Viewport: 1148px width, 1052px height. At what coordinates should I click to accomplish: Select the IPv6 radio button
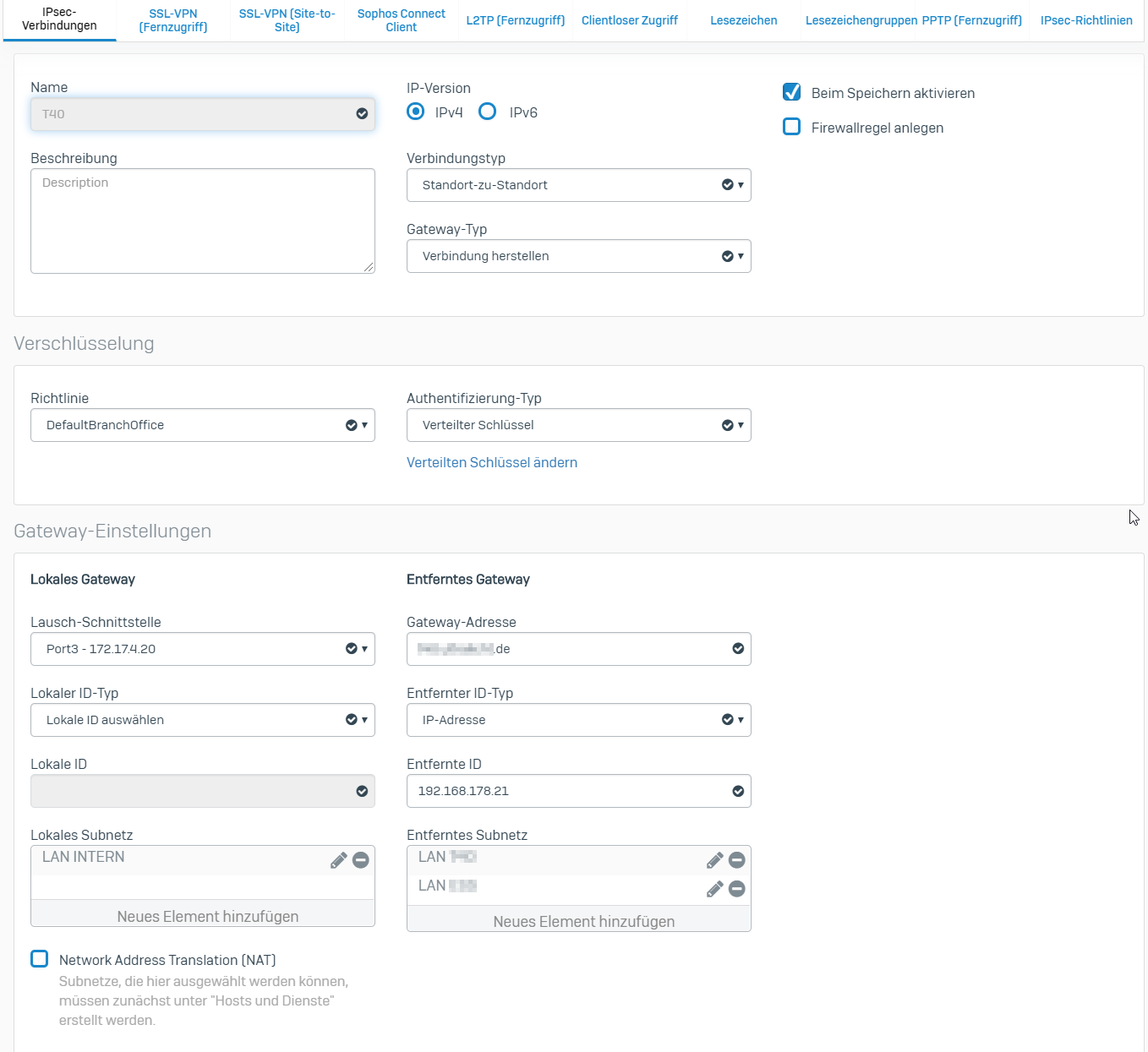pos(488,112)
